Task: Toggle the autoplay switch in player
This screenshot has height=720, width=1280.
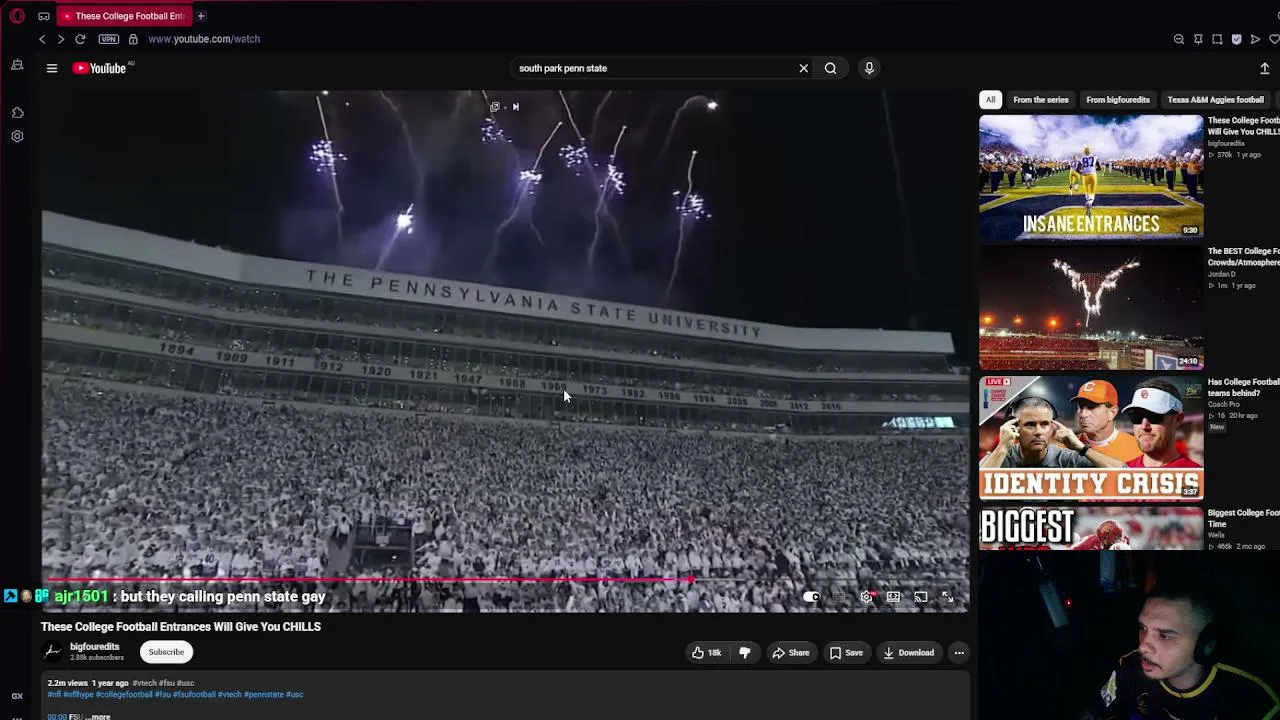Action: pyautogui.click(x=811, y=597)
